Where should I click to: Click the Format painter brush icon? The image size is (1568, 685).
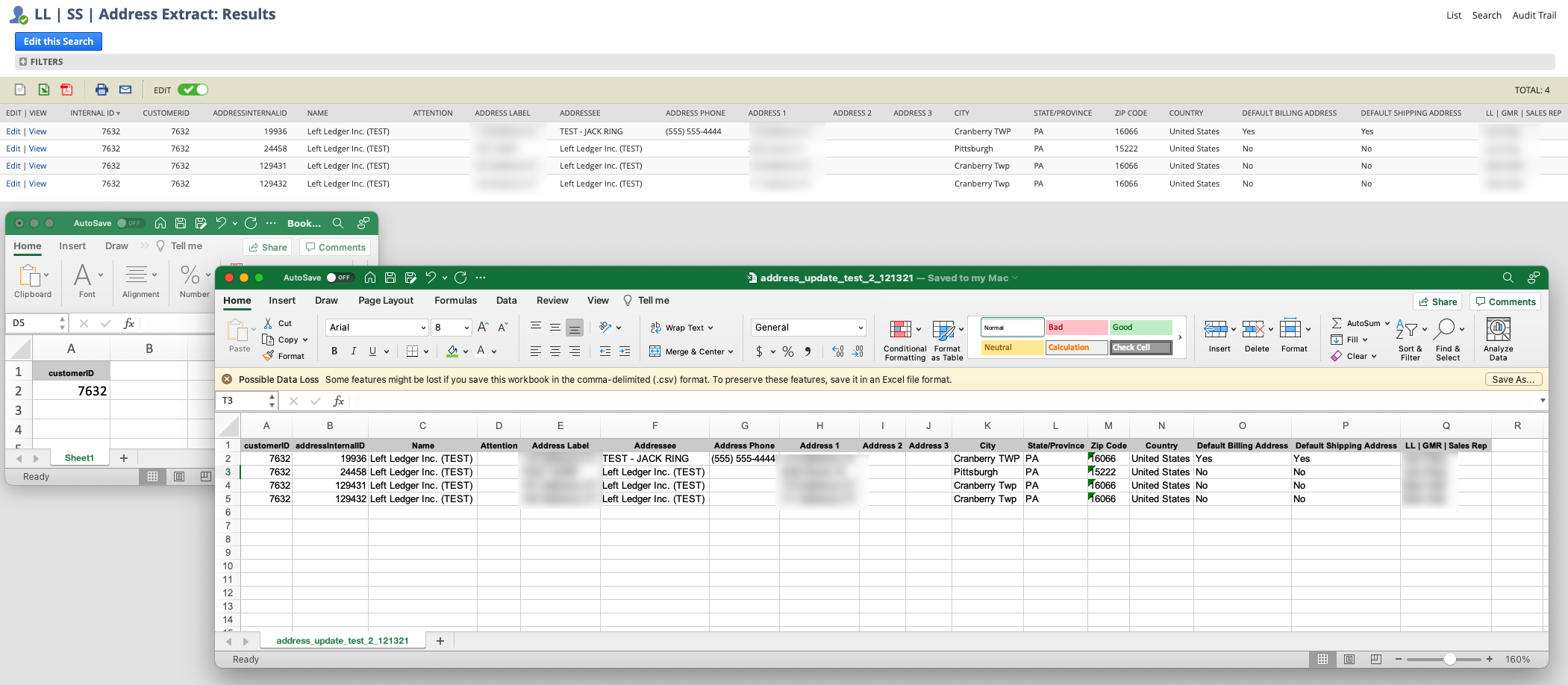pos(269,356)
